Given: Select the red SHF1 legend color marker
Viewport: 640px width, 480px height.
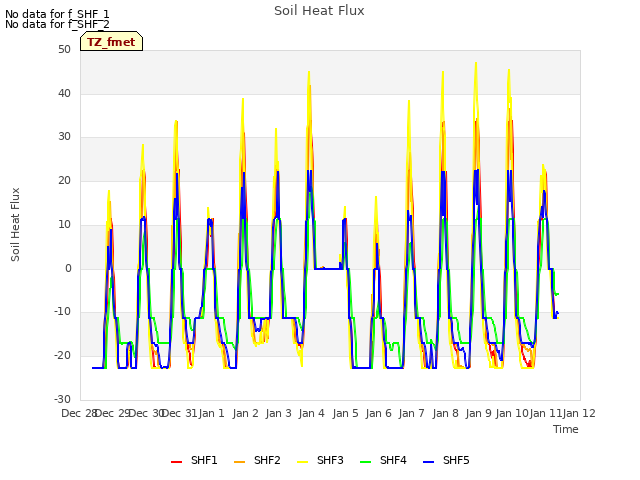Looking at the screenshot, I should pos(176,462).
